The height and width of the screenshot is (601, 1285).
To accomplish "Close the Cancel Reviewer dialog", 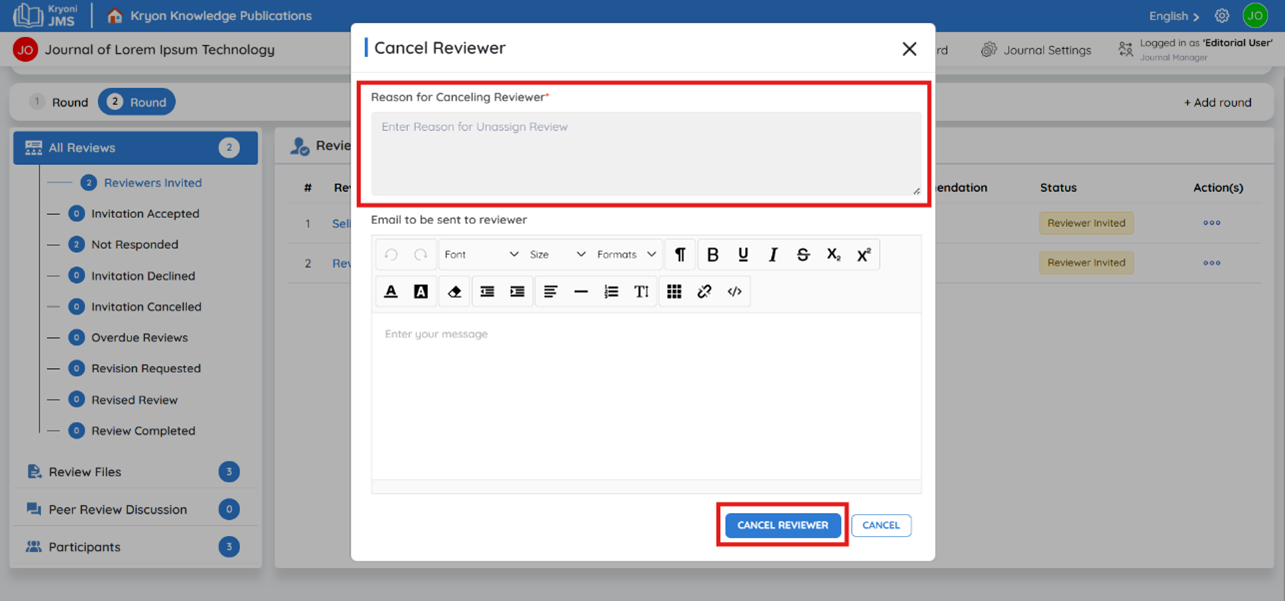I will pos(909,49).
